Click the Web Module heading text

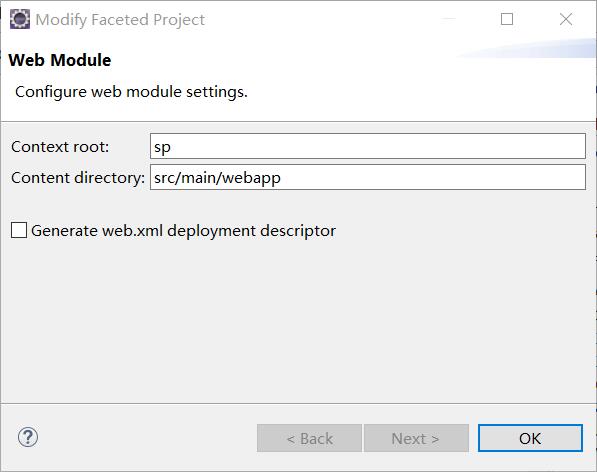(x=60, y=60)
